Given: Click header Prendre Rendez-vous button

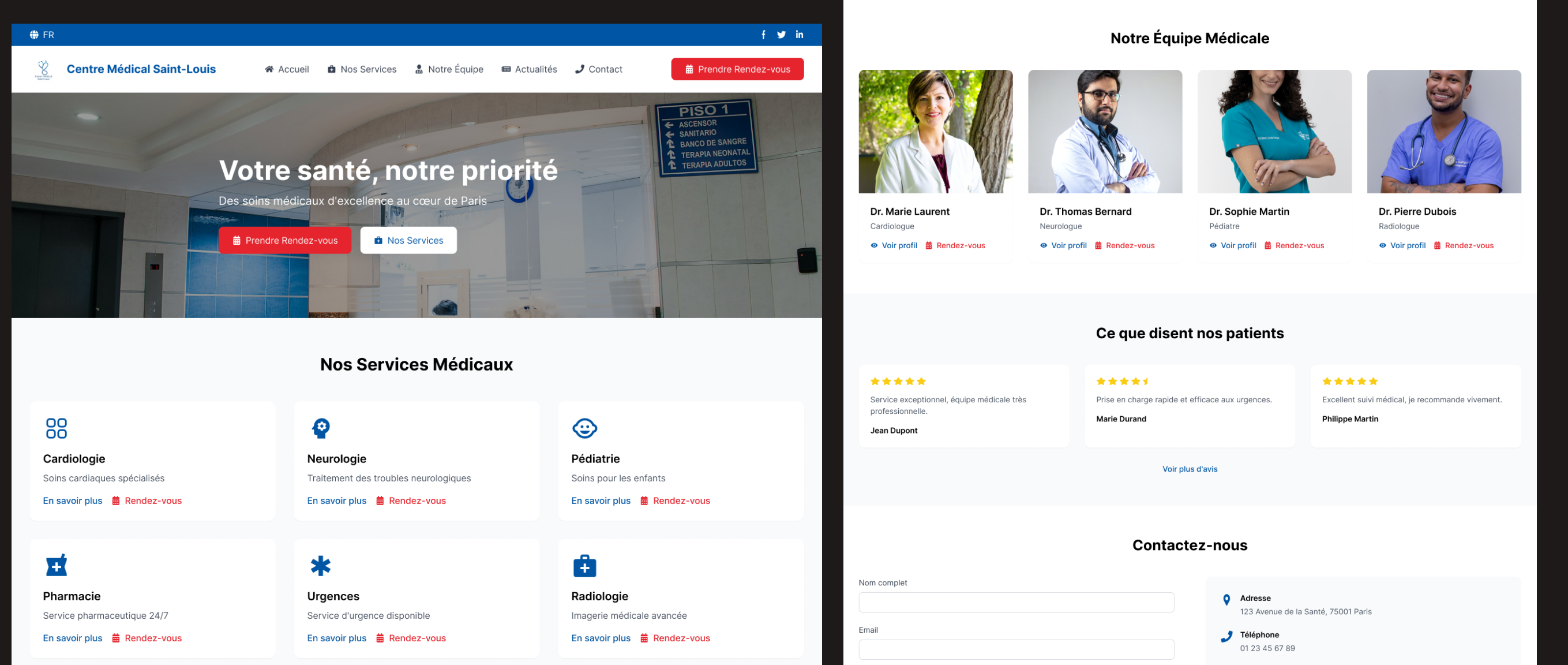Looking at the screenshot, I should click(x=737, y=69).
